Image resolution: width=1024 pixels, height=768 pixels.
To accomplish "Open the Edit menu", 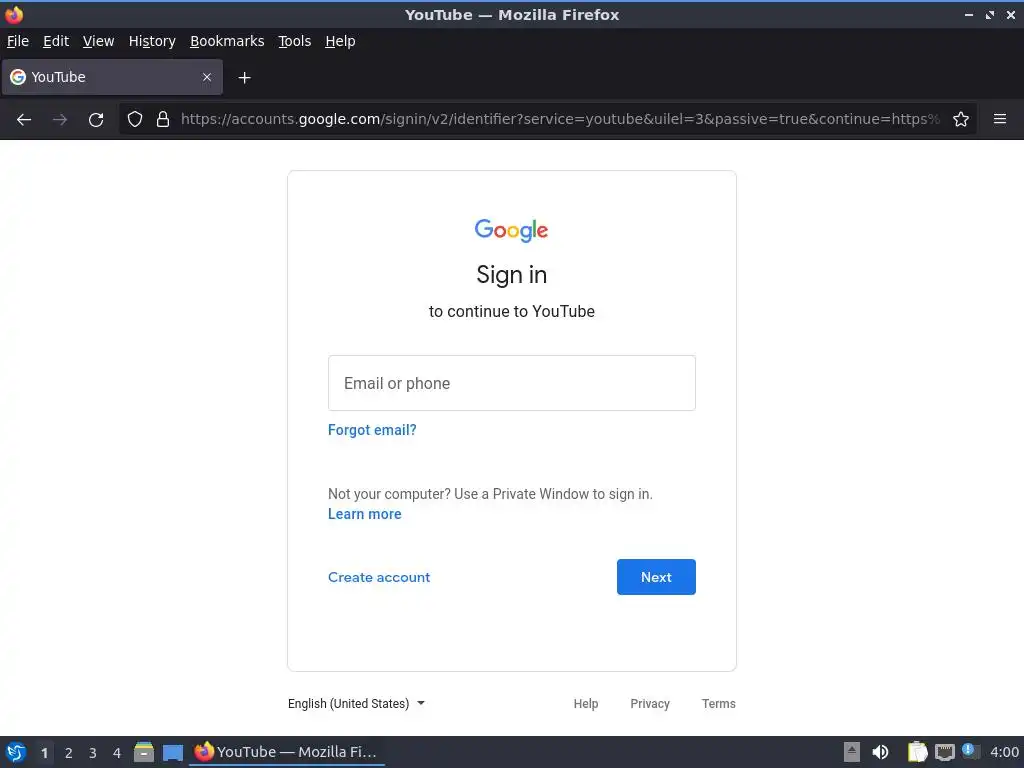I will click(56, 41).
